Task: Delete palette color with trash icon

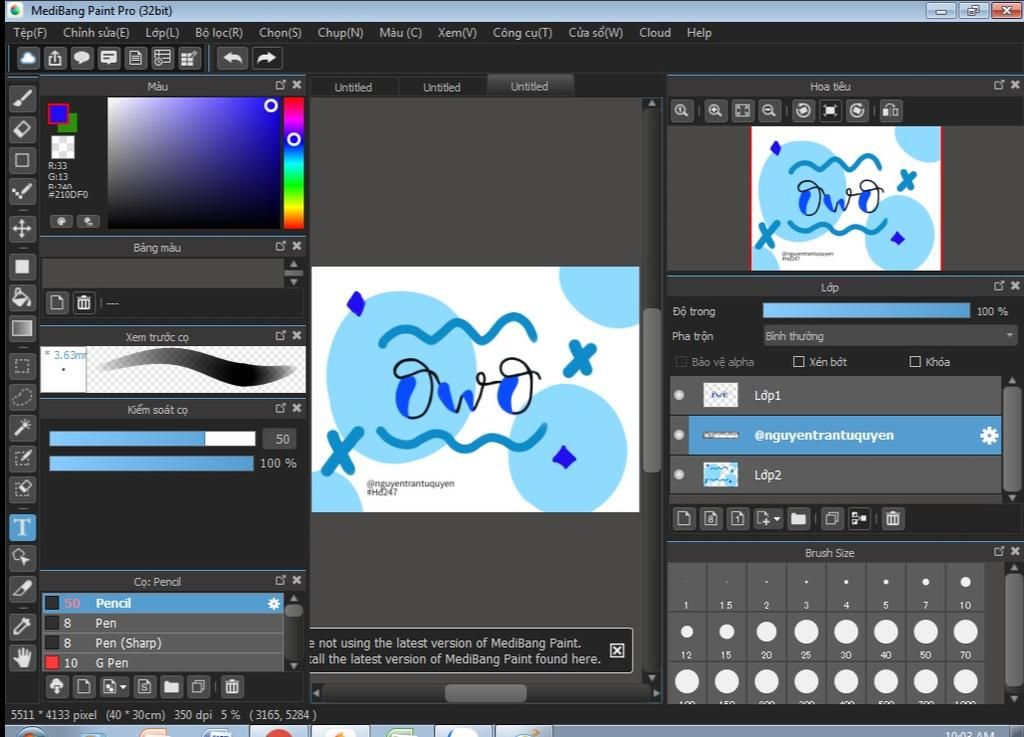Action: [84, 303]
